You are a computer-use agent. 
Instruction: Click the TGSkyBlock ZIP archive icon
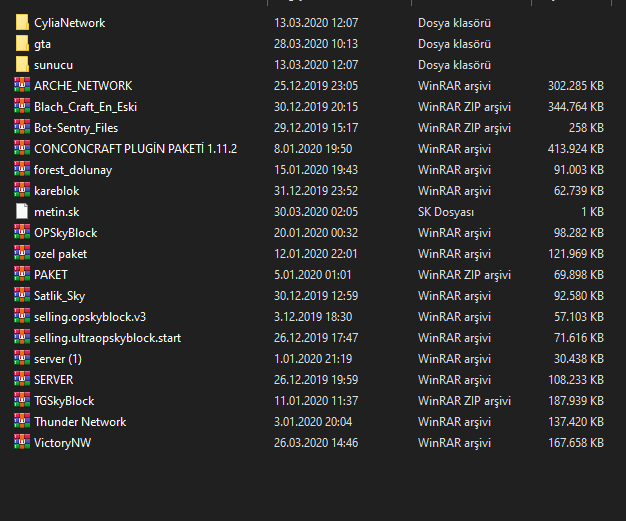(x=22, y=400)
